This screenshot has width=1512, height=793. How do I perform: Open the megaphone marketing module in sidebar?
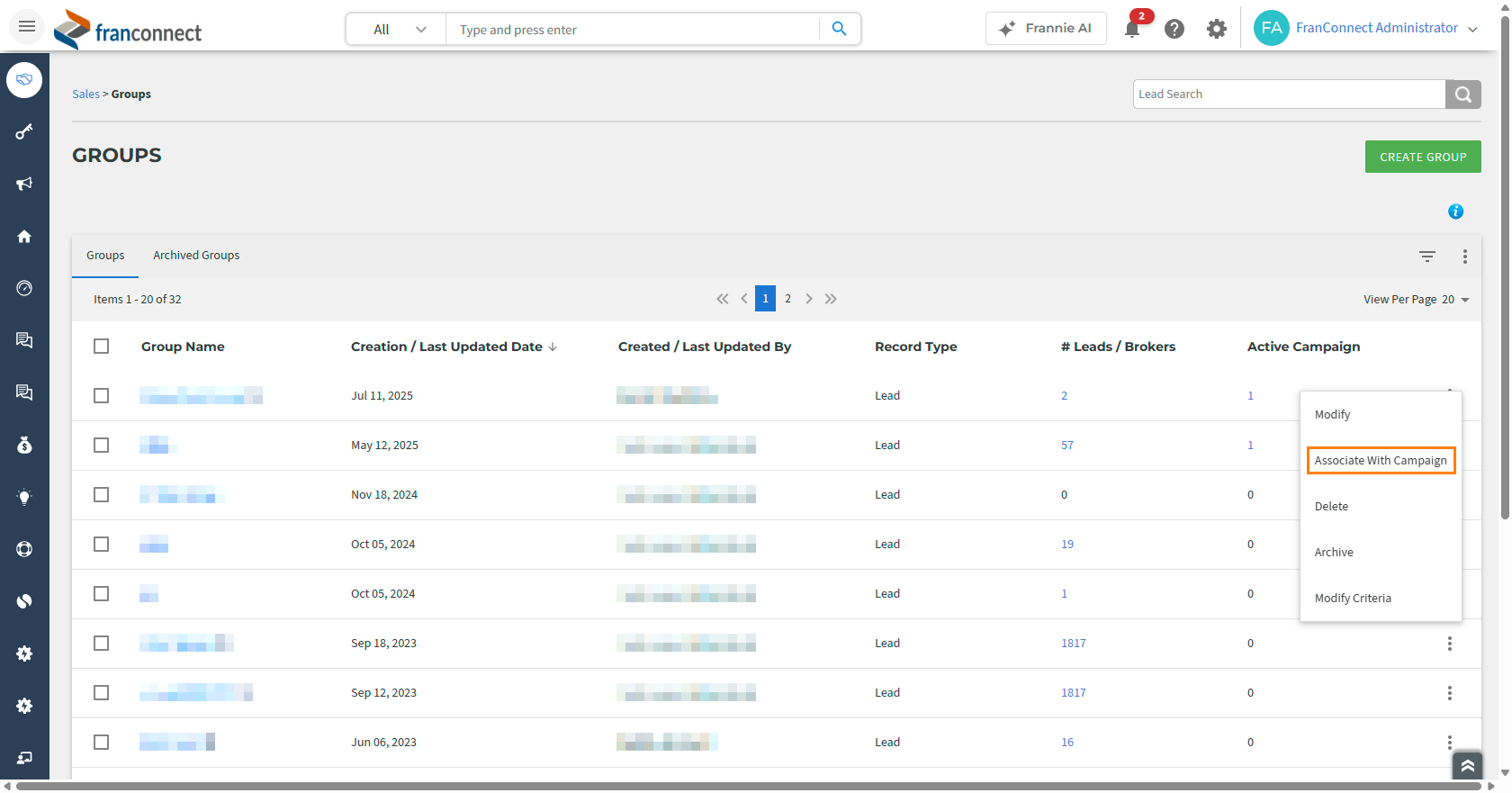pos(24,184)
